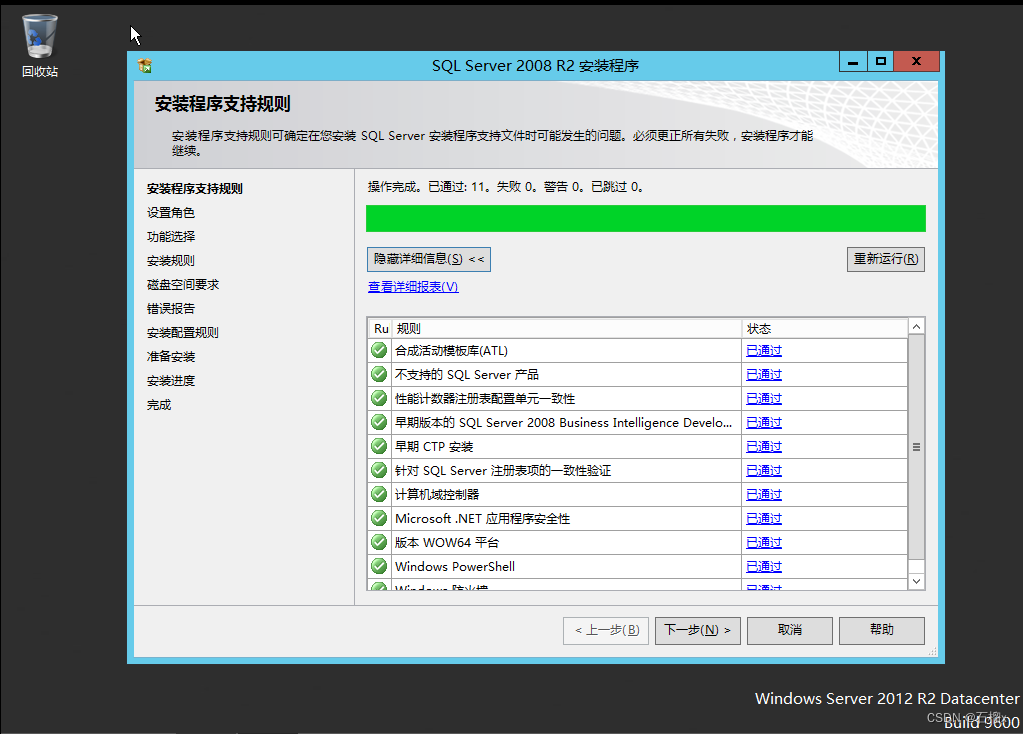The image size is (1023, 734).
Task: Click green check icon for 早期 CTP 安装
Action: pos(379,446)
